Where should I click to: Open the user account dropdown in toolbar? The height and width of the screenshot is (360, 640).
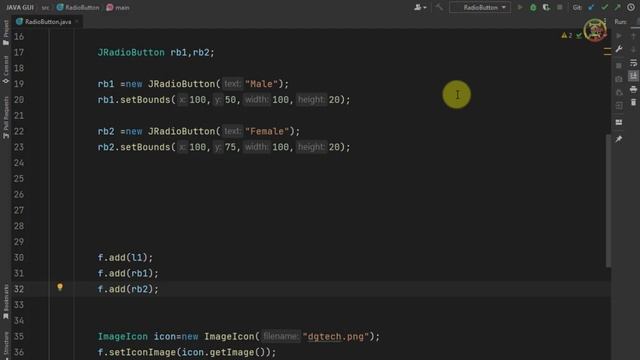click(x=420, y=7)
